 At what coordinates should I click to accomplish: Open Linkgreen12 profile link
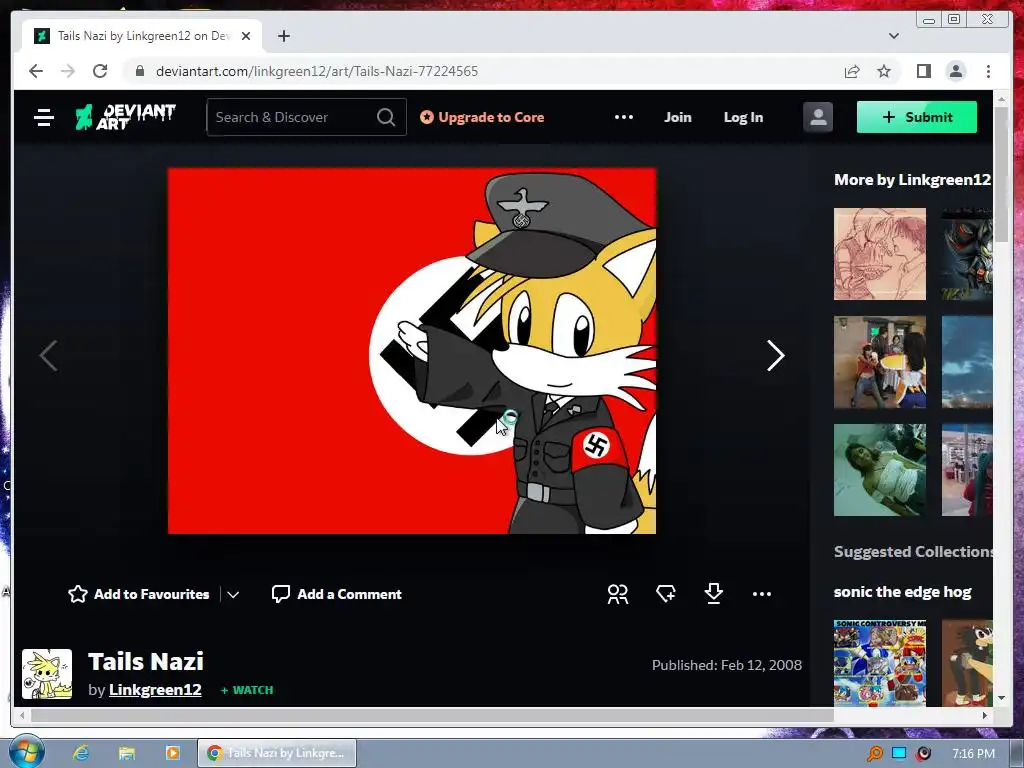coord(155,690)
